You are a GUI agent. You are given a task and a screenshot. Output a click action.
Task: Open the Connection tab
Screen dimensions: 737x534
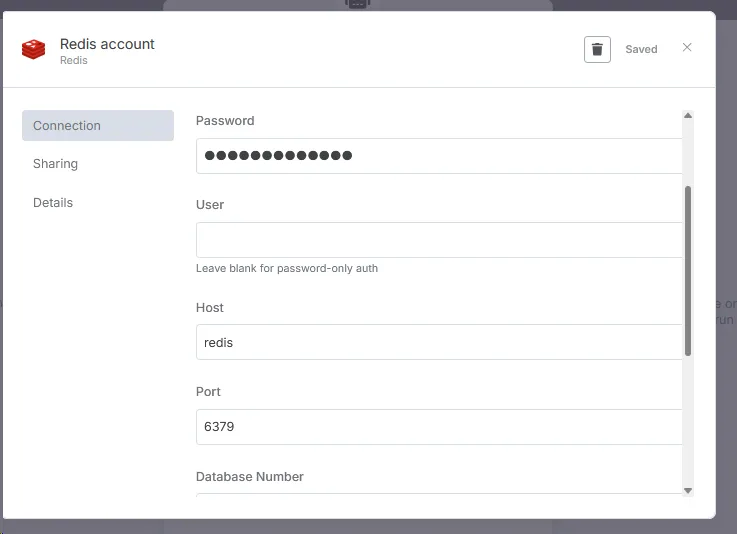(x=98, y=126)
